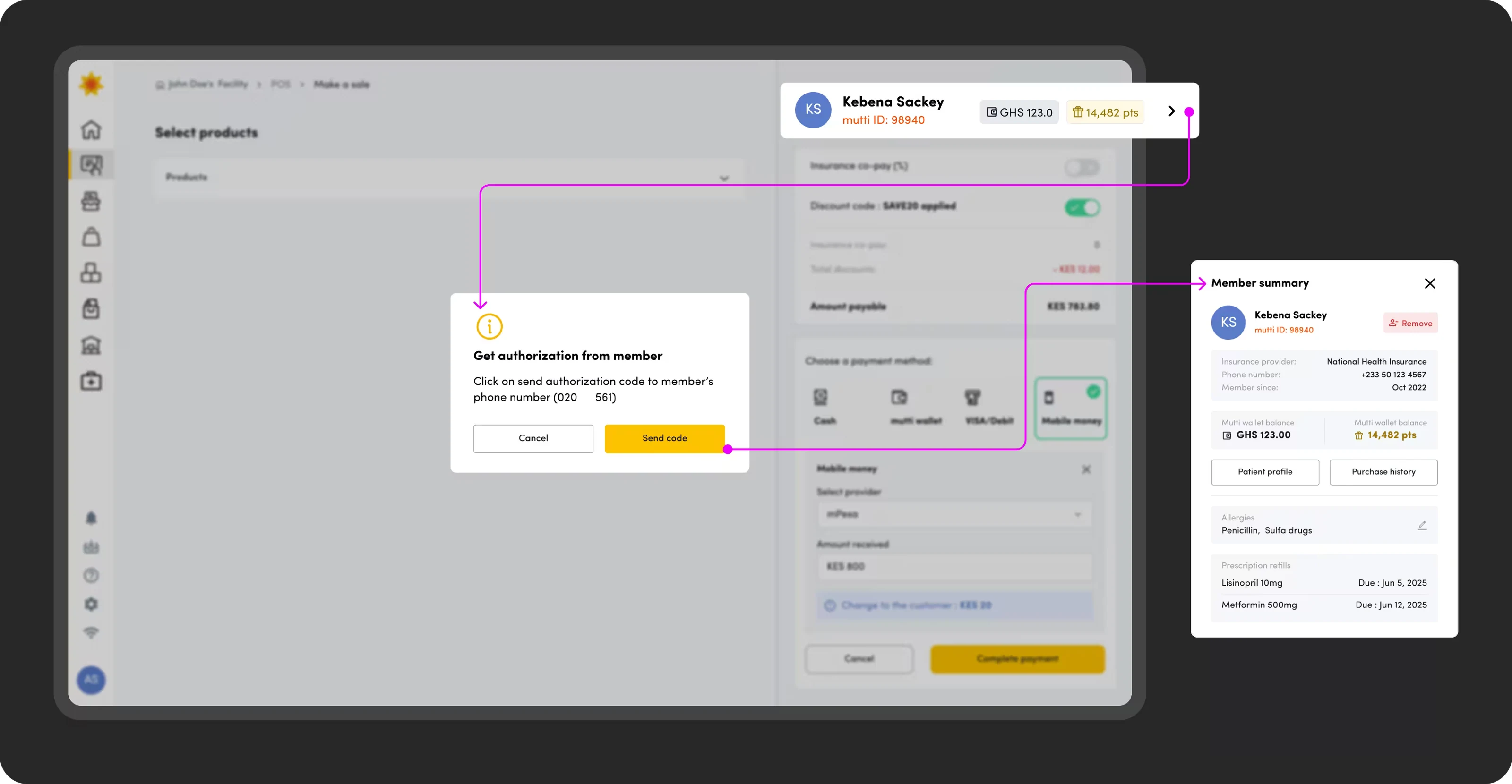The image size is (1512, 784).
Task: Open the AS user avatar
Action: (x=91, y=680)
